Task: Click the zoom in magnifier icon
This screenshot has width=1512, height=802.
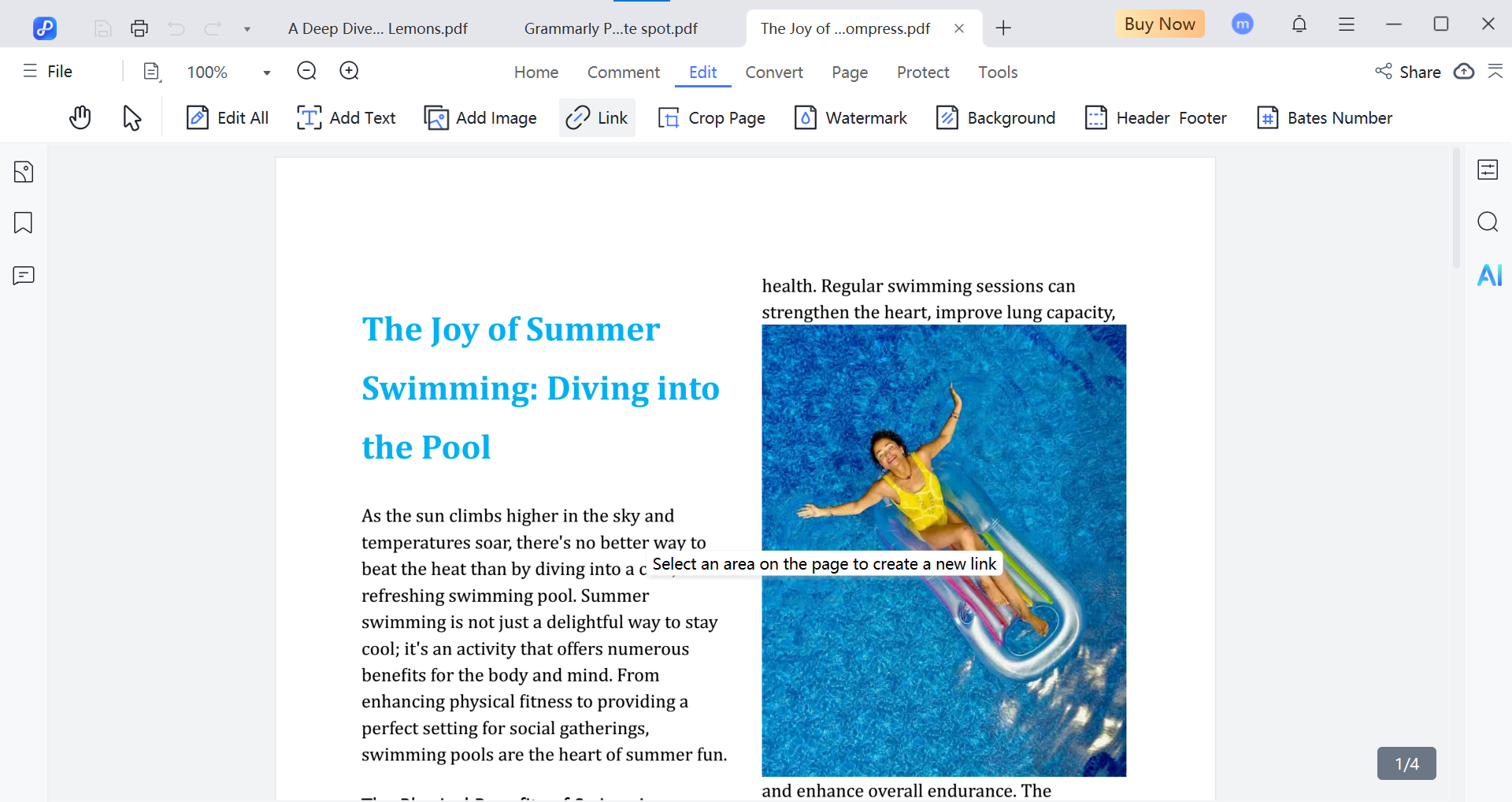Action: click(349, 72)
